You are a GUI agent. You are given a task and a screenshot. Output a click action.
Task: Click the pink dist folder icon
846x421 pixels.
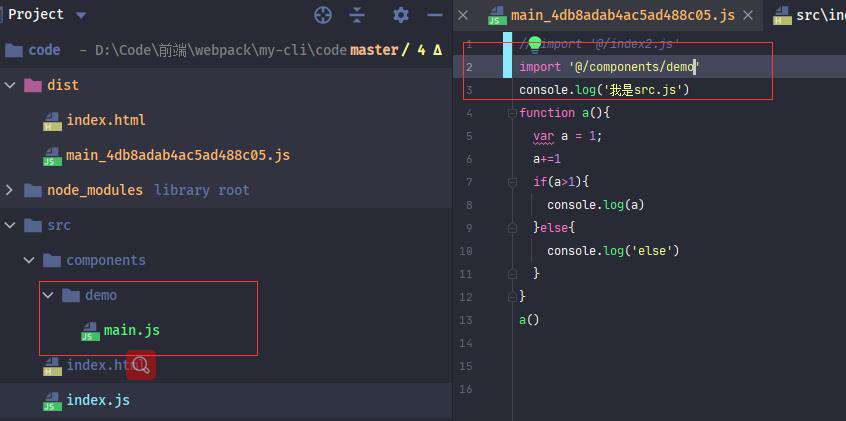pos(33,85)
